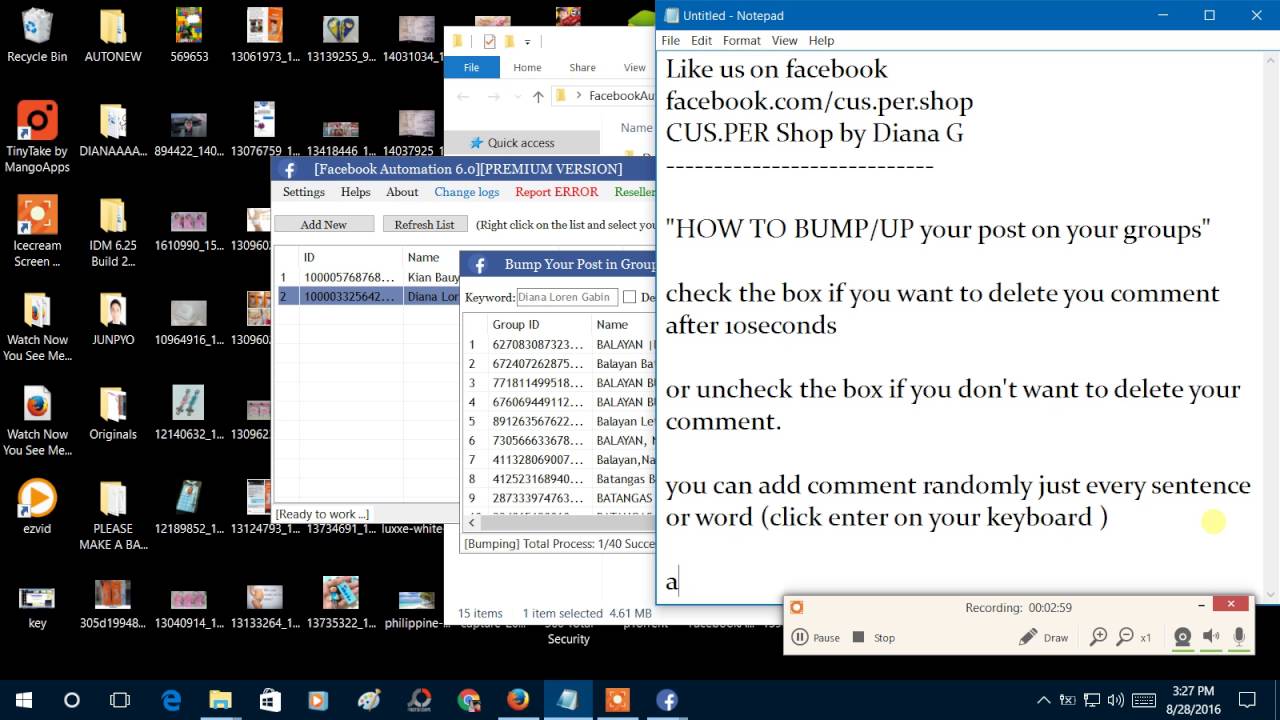
Task: Select group row 287333974763
Action: click(x=560, y=498)
